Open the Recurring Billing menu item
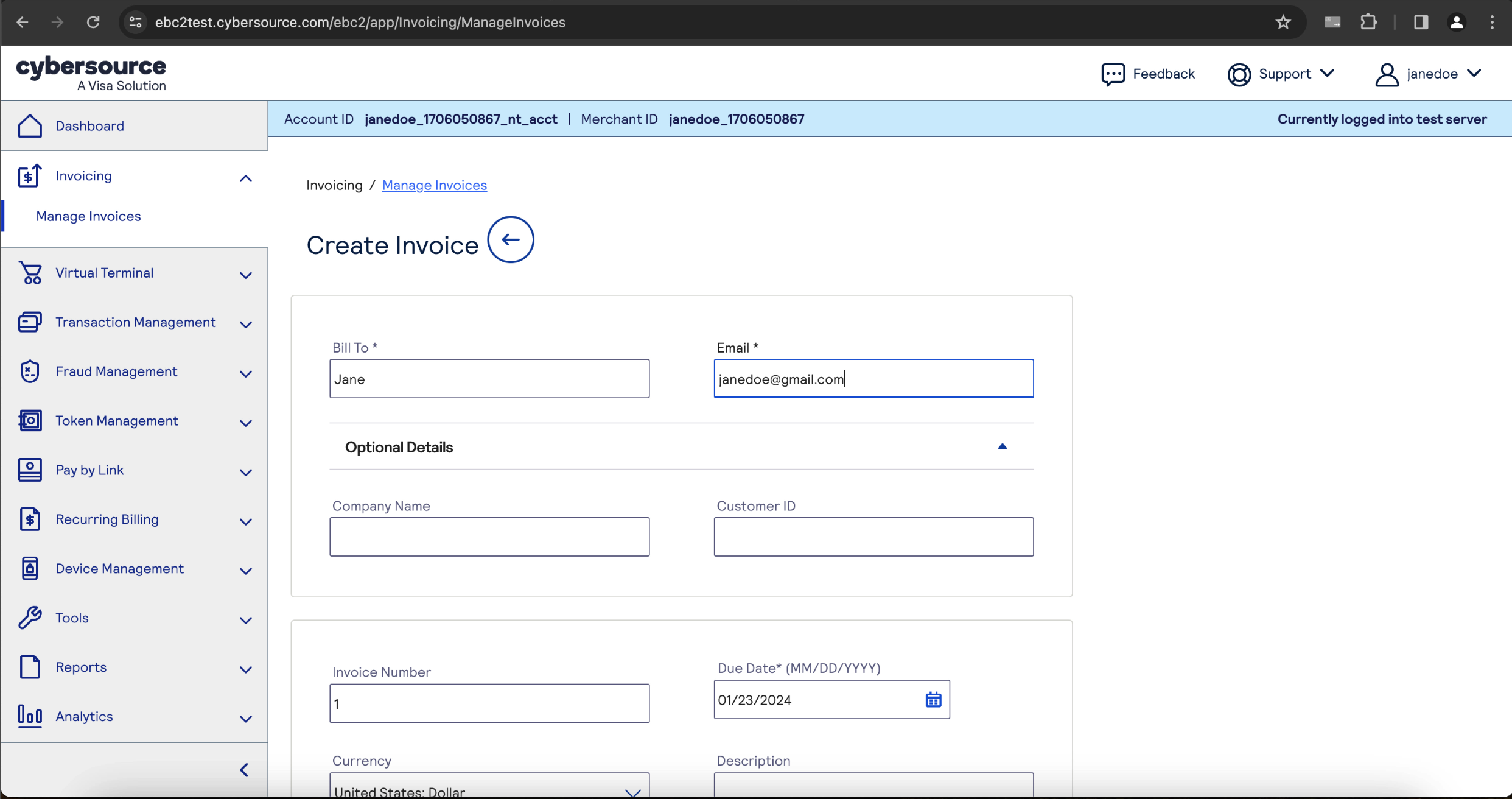Image resolution: width=1512 pixels, height=799 pixels. point(107,519)
